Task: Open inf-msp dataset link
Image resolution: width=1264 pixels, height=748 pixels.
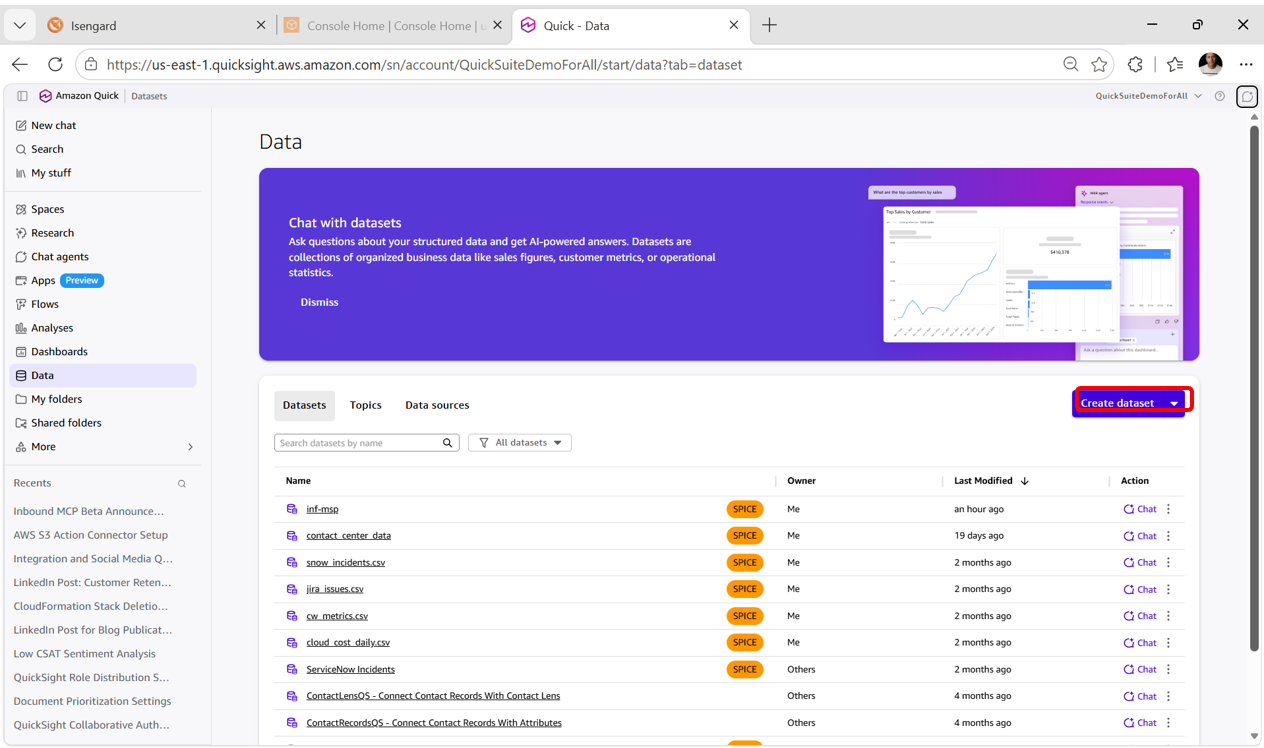Action: pos(322,509)
